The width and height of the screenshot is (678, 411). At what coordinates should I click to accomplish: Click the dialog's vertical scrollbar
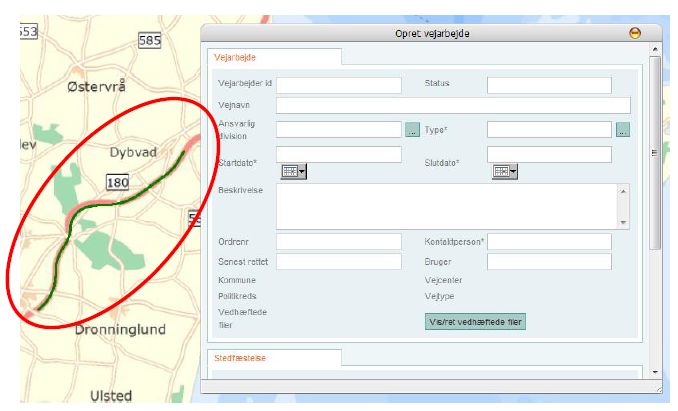[654, 150]
